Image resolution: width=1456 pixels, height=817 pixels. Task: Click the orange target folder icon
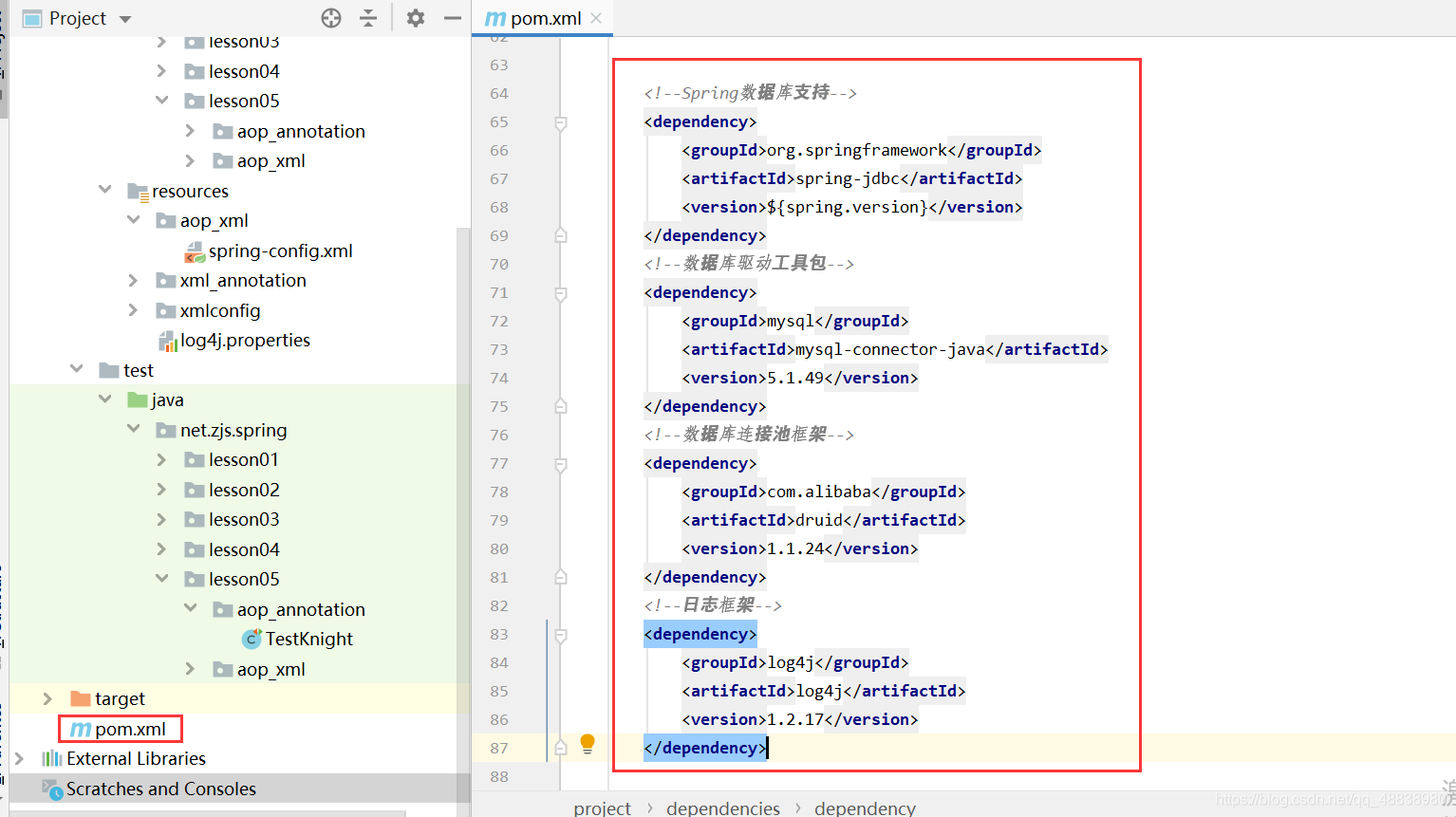81,698
